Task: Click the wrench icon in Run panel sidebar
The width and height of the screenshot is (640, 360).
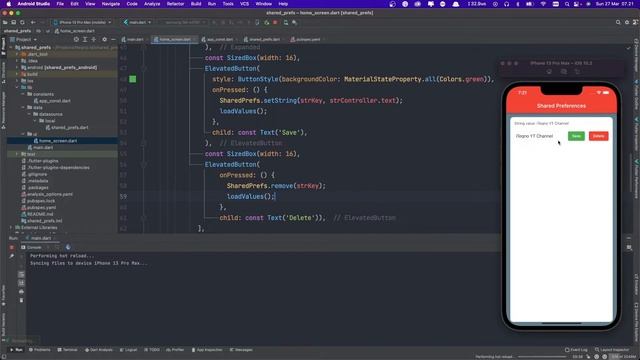Action: tap(11, 256)
